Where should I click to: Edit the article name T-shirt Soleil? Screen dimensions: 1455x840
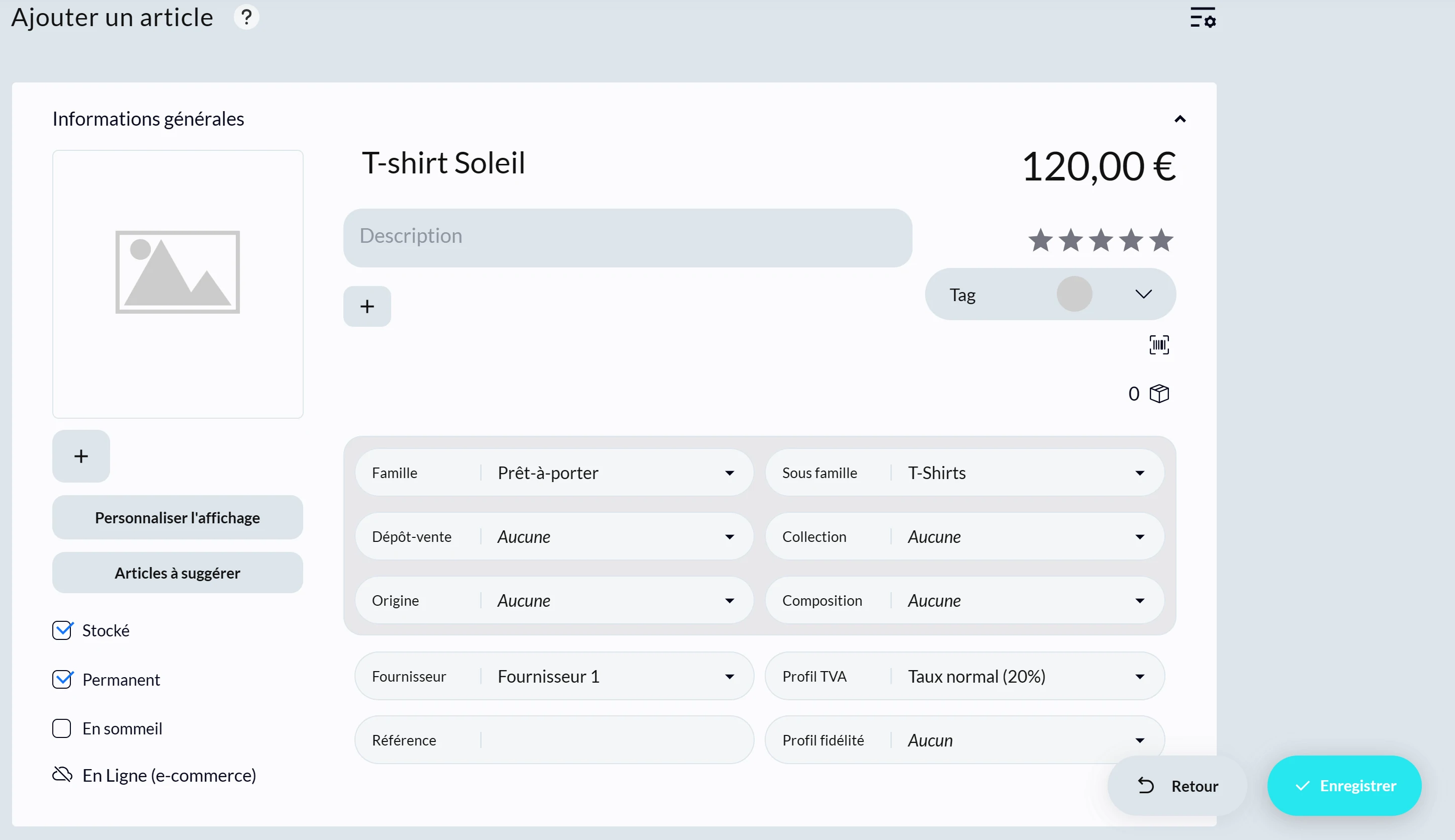(443, 163)
